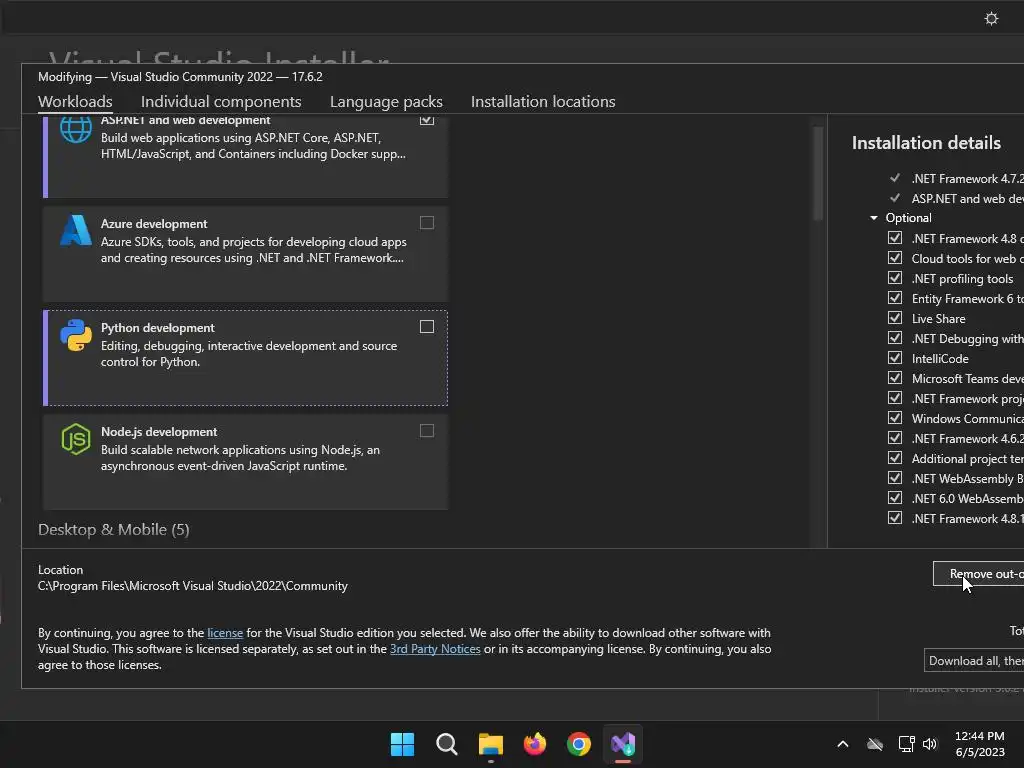
Task: Check the Python development workload
Action: point(427,327)
